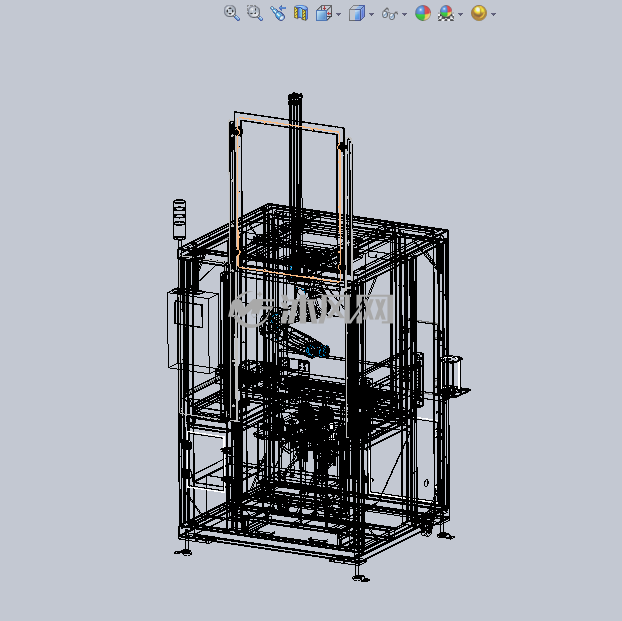Click the Display Style cube icon
The image size is (622, 621).
[357, 13]
